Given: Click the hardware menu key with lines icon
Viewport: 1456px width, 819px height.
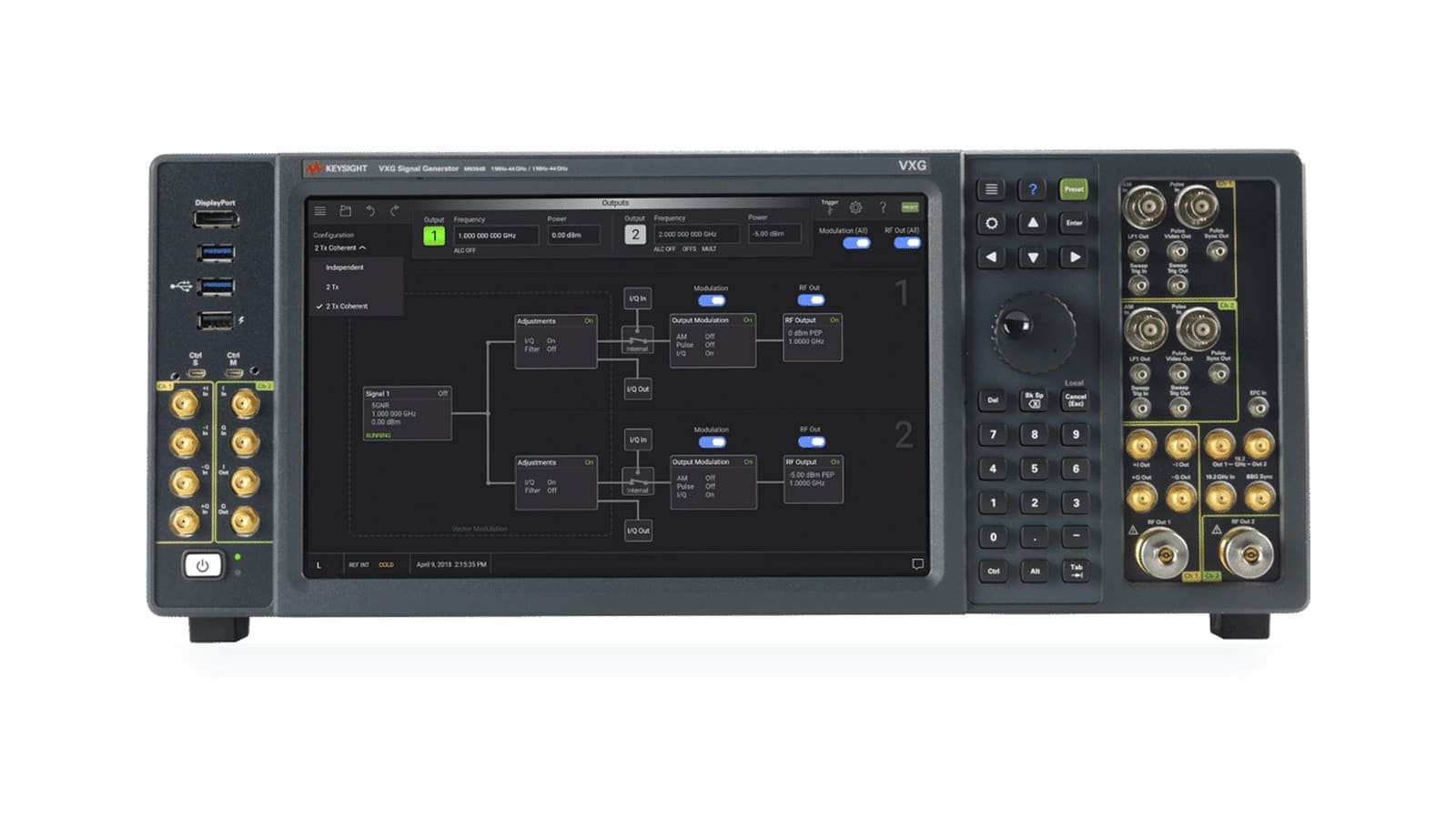Looking at the screenshot, I should 991,189.
